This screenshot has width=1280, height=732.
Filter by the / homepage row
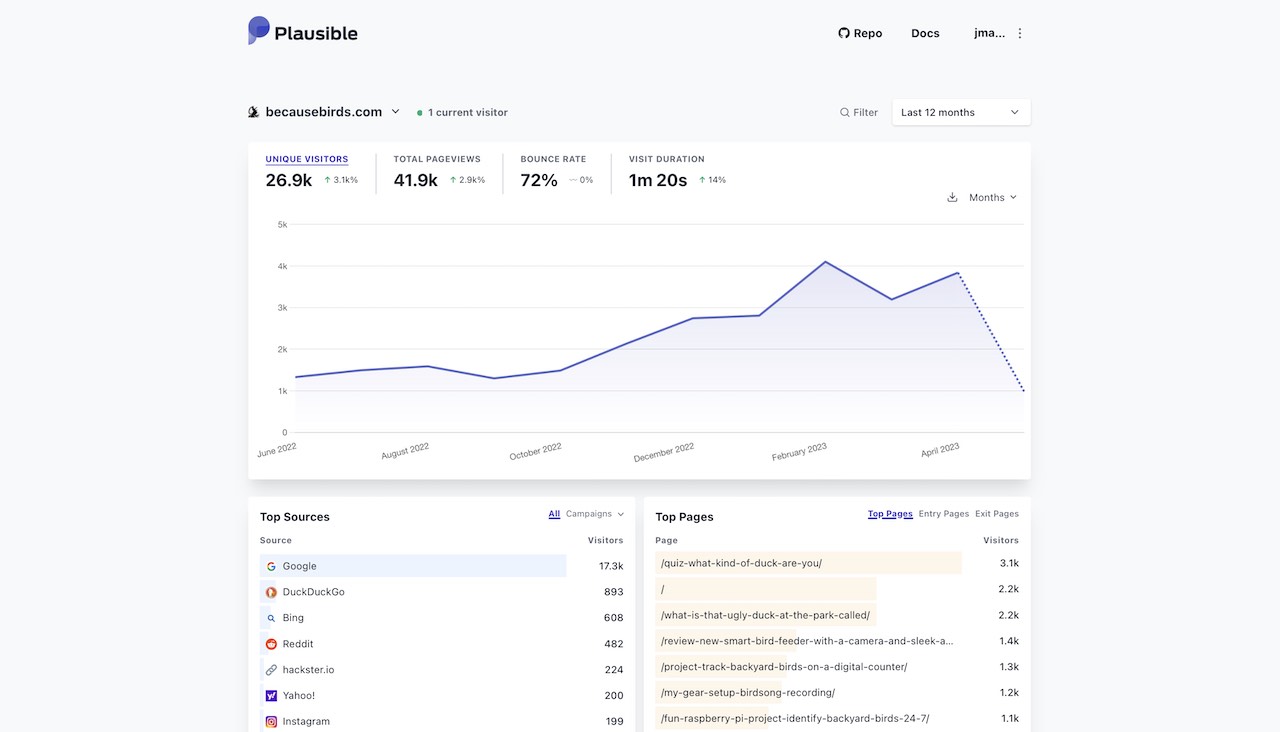(x=837, y=589)
